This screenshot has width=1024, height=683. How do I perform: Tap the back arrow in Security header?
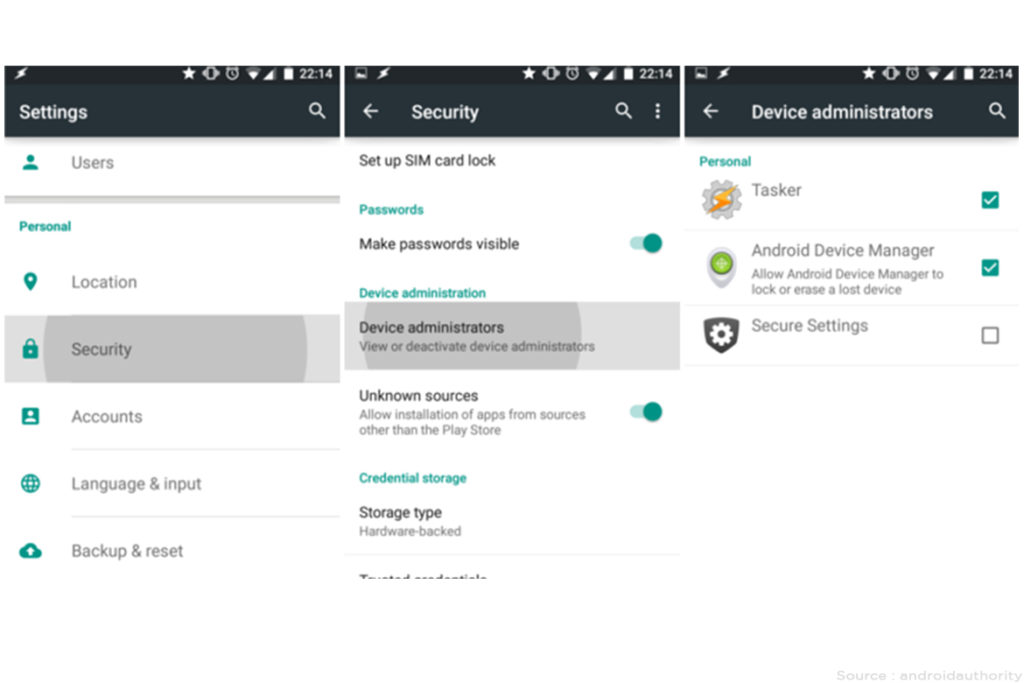pyautogui.click(x=370, y=112)
